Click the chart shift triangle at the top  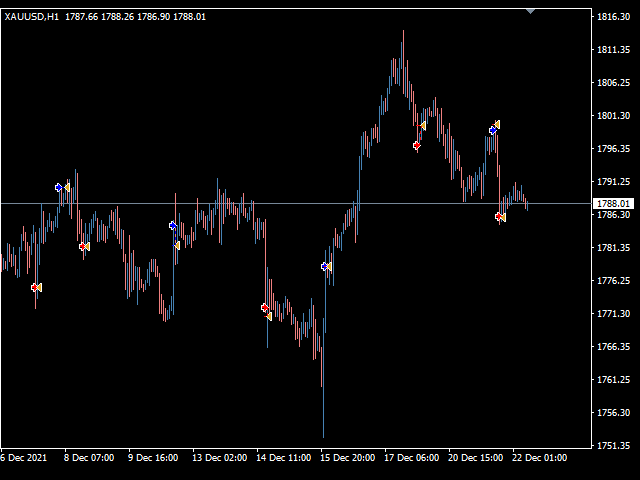tap(530, 11)
